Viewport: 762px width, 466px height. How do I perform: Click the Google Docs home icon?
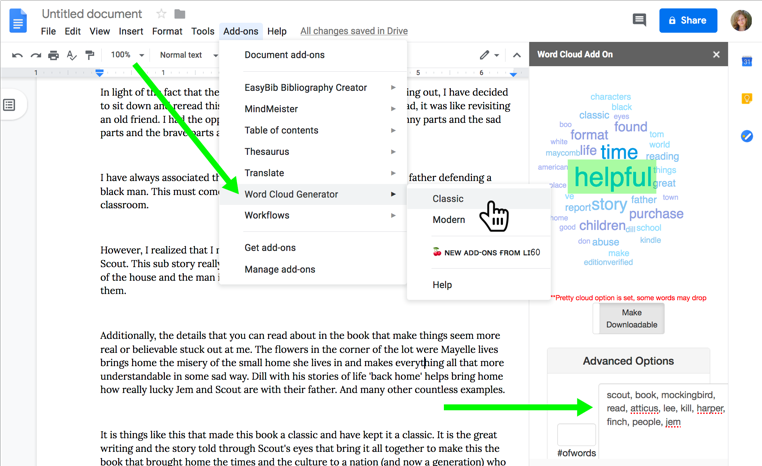coord(18,21)
